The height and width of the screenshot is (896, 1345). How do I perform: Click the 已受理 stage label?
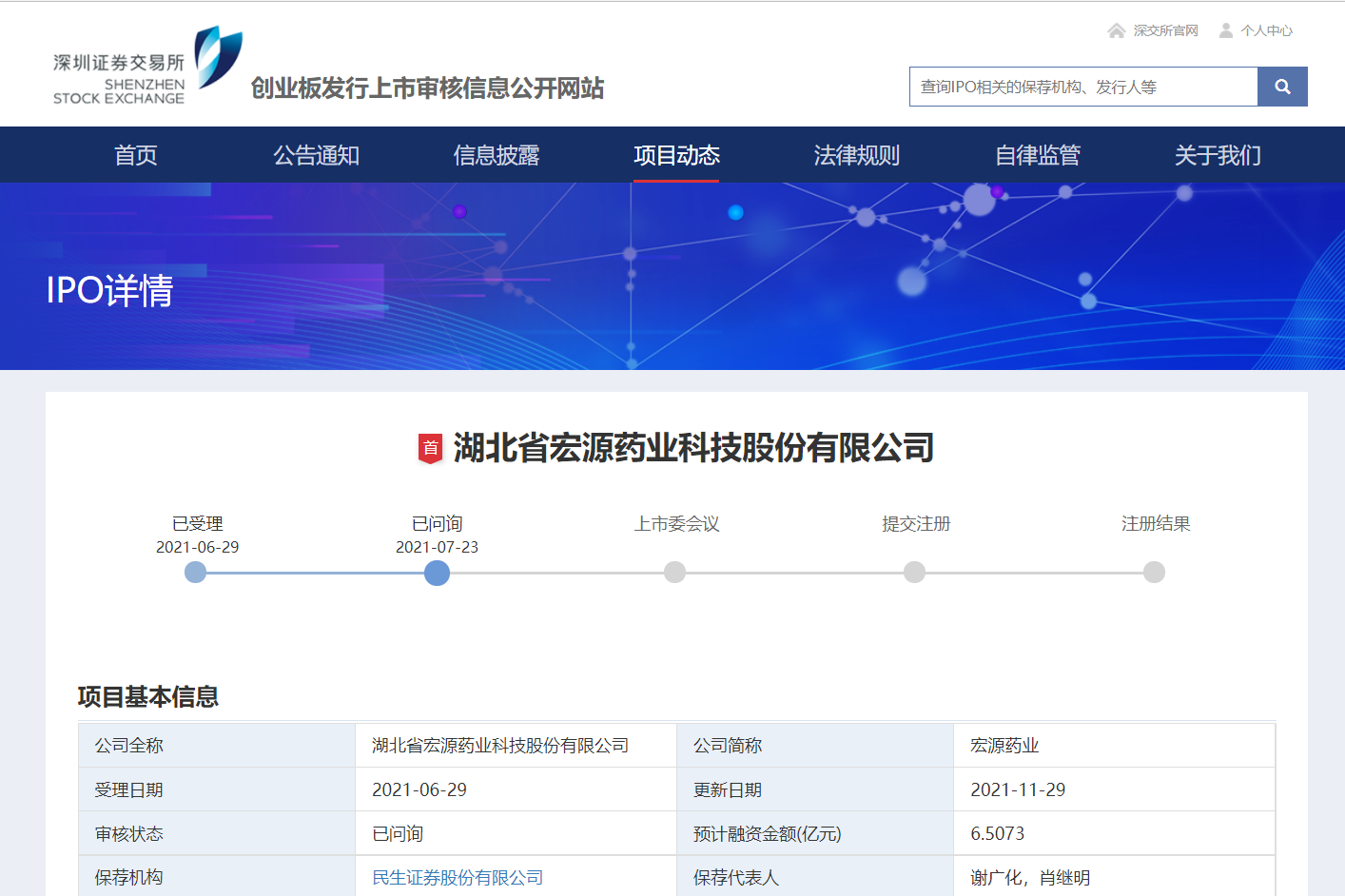click(198, 523)
